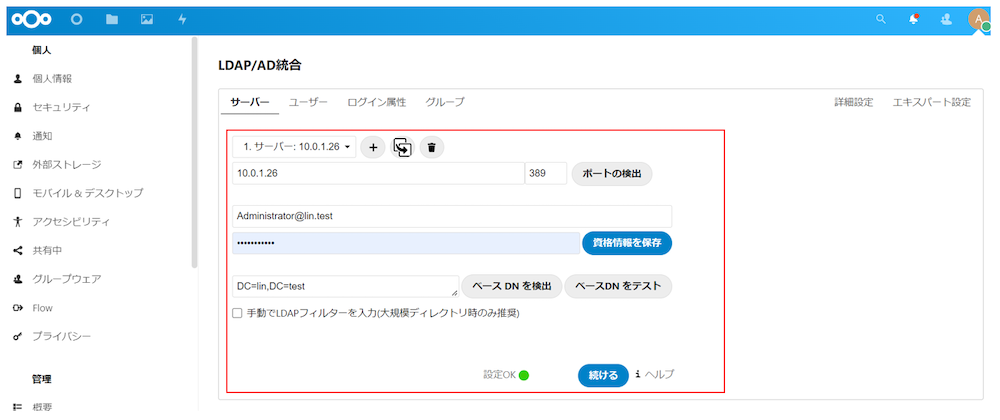The height and width of the screenshot is (420, 1000).
Task: Open the Dashboard circle icon
Action: point(77,19)
